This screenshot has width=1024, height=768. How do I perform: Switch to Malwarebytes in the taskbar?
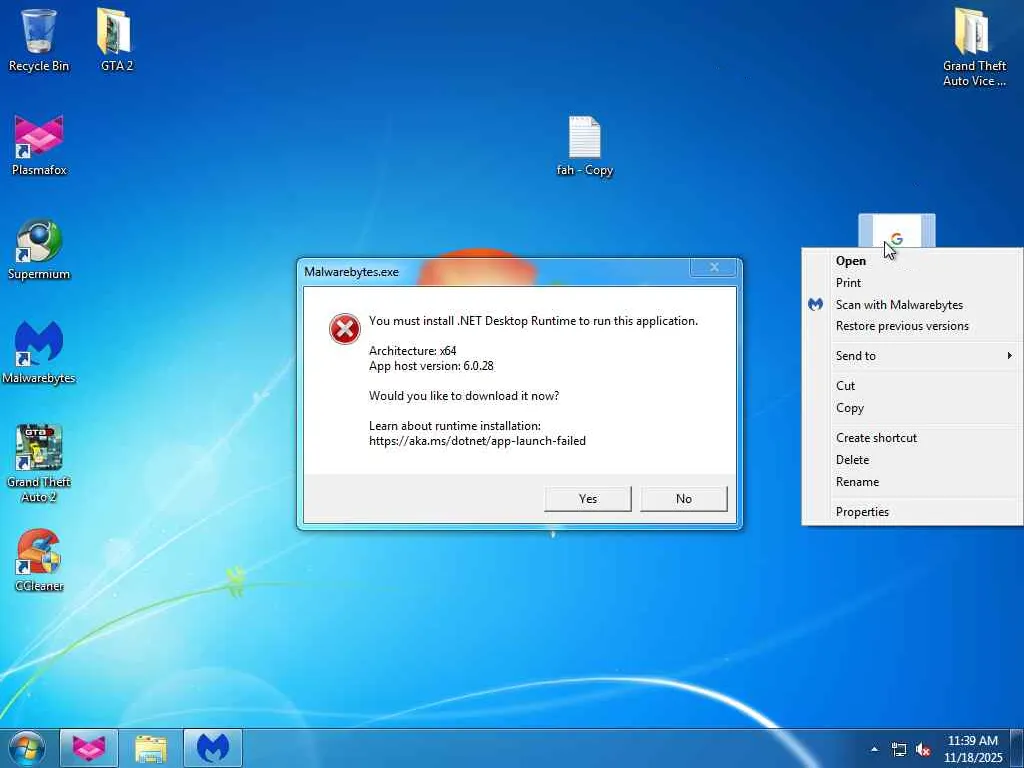(213, 748)
